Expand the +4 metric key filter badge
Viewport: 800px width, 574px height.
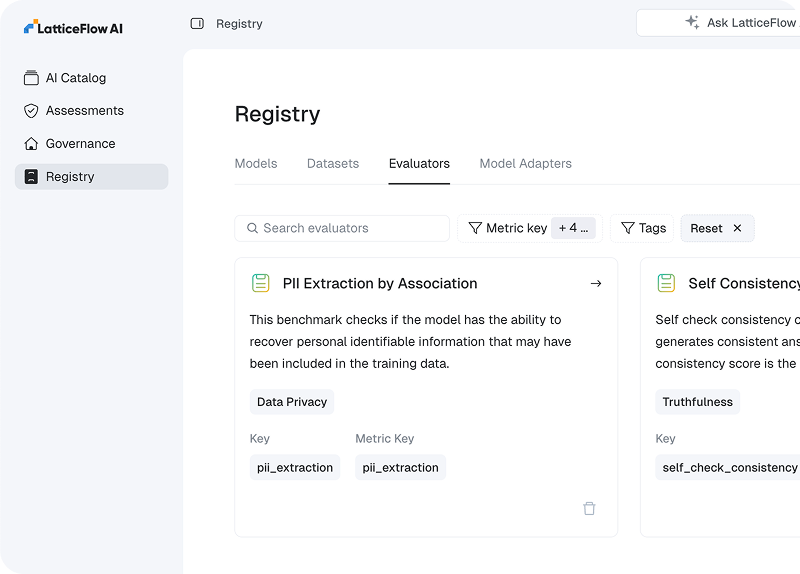(574, 228)
